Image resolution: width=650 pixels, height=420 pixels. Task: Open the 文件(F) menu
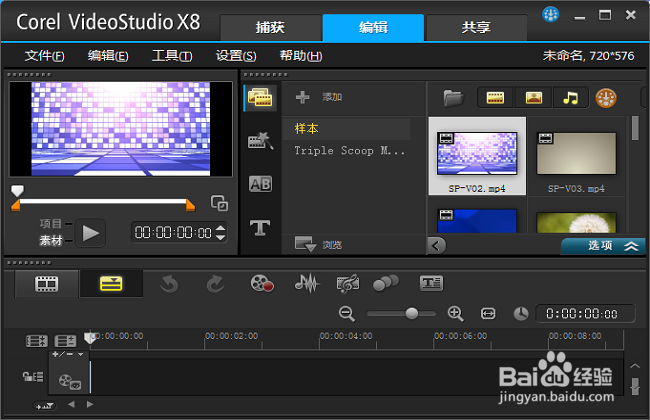44,56
